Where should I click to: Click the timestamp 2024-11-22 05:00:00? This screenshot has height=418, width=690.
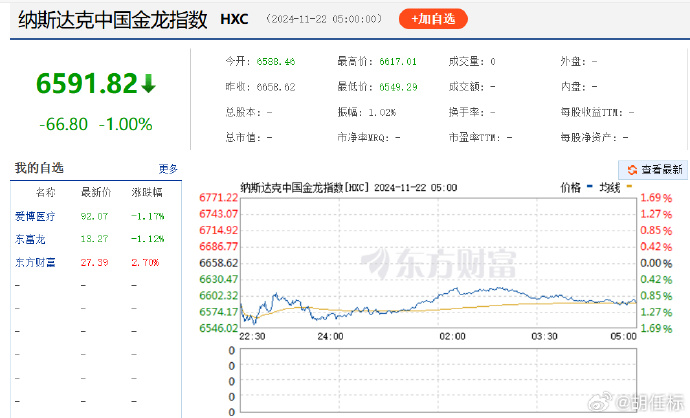[324, 19]
